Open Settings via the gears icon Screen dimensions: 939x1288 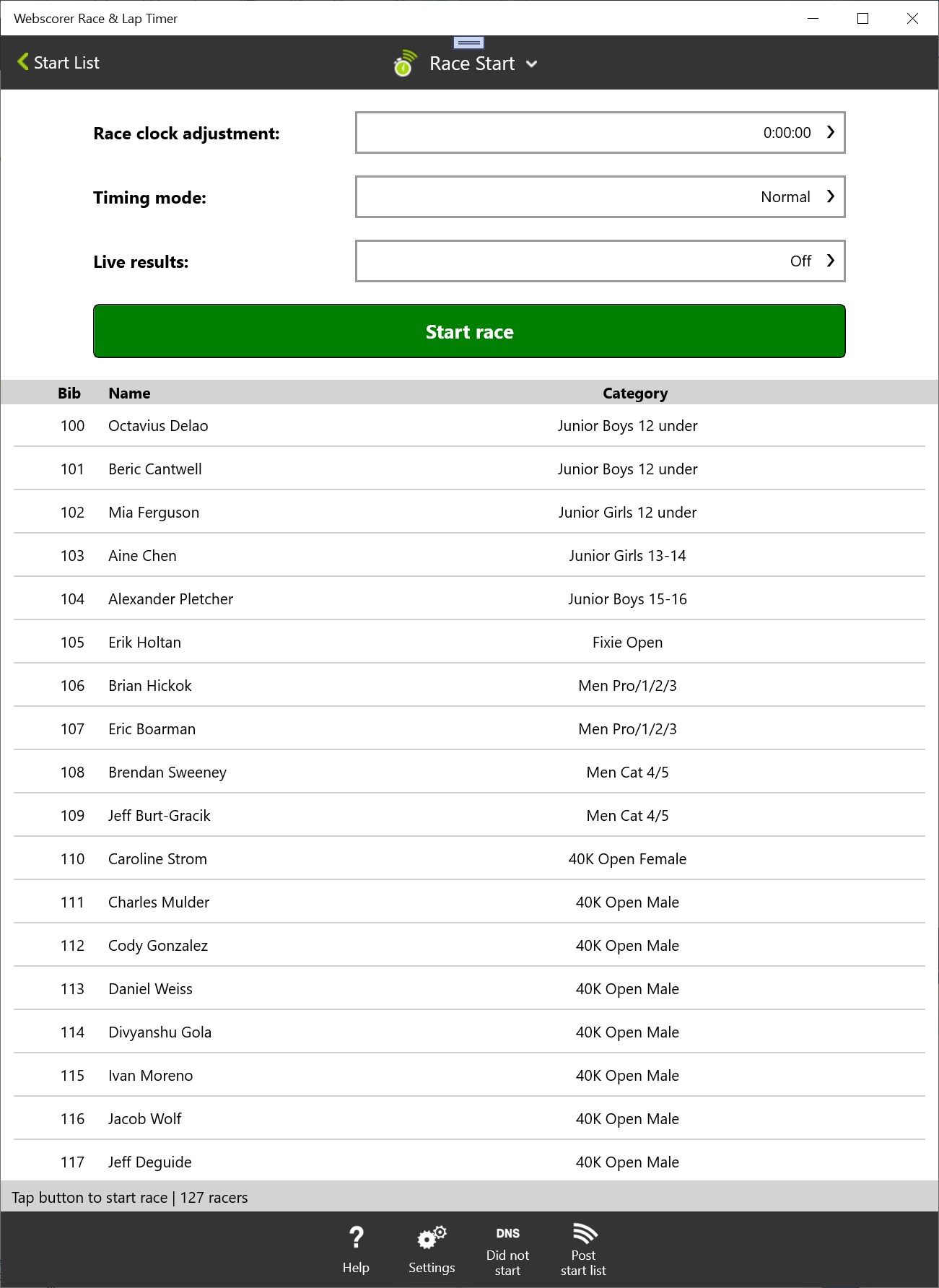pos(431,1247)
